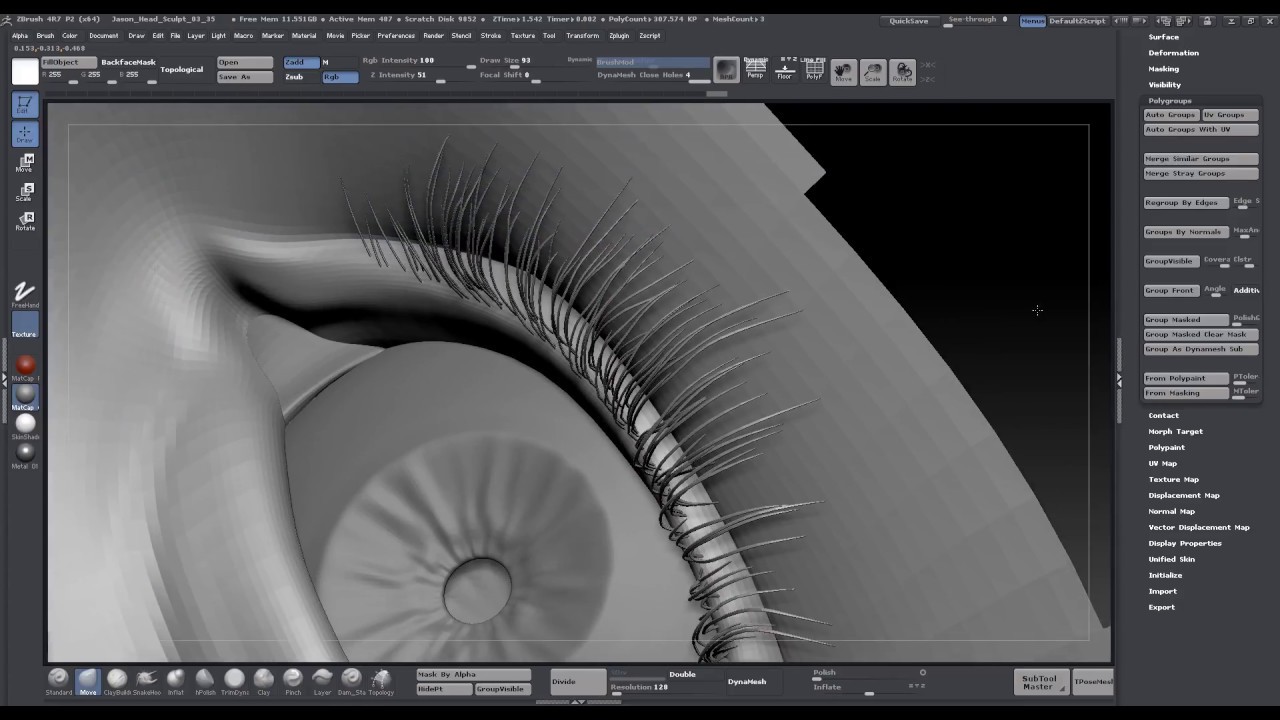1280x720 pixels.
Task: Open the Stroke menu
Action: (490, 35)
